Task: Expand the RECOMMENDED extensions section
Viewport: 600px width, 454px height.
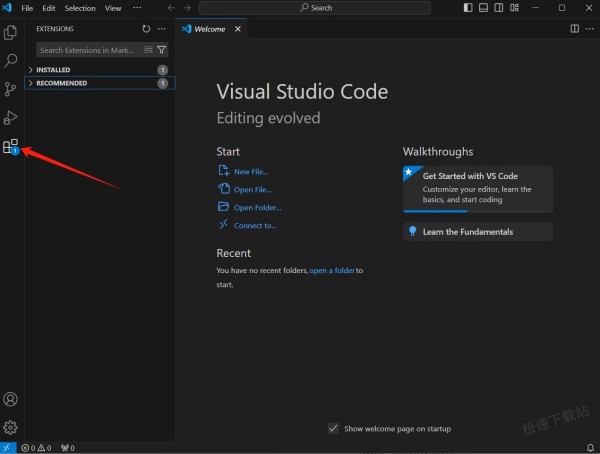Action: 61,83
